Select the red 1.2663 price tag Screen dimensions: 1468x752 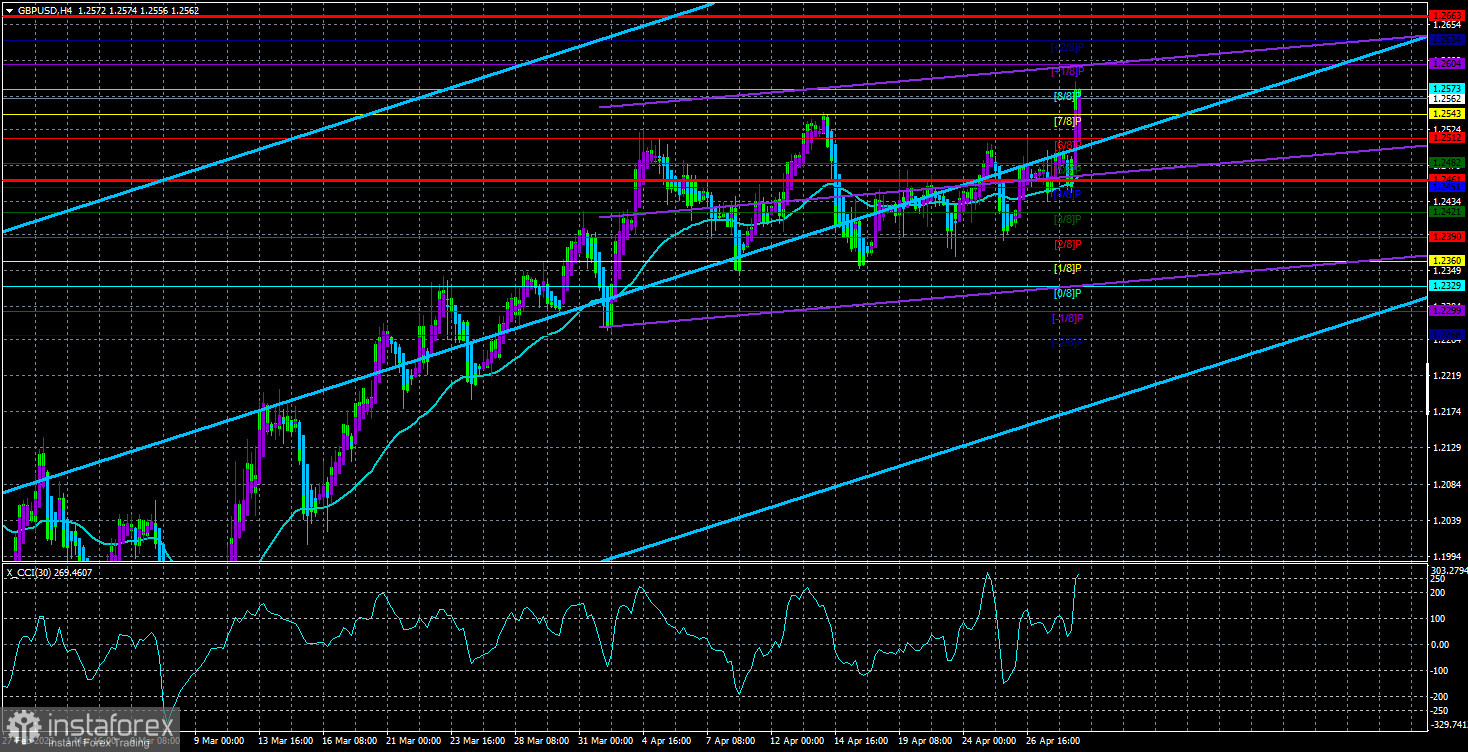point(1446,15)
